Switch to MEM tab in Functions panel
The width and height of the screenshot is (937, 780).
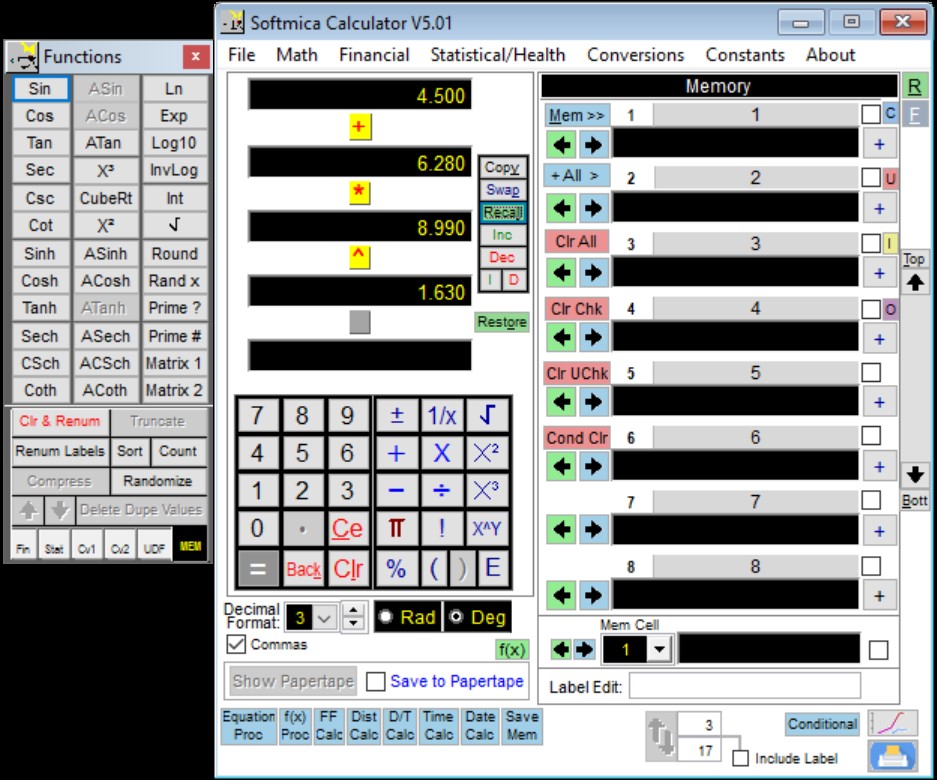click(x=190, y=545)
